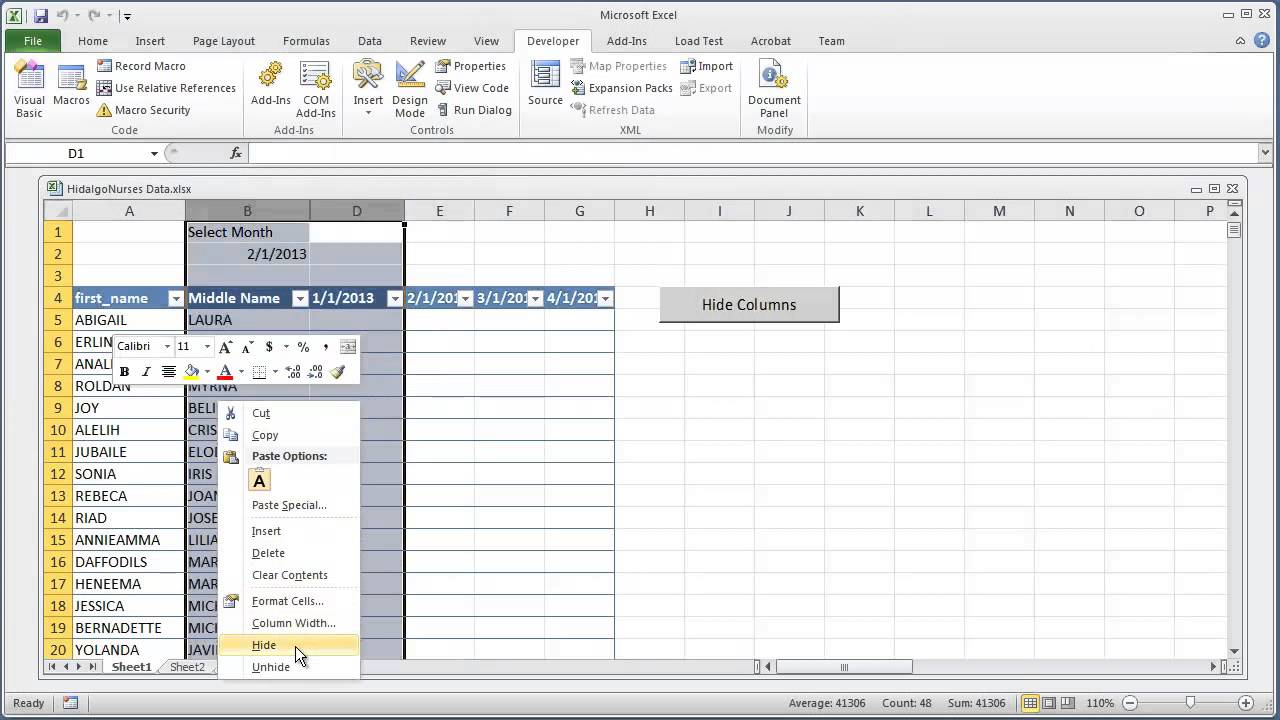Apply Bold from the mini toolbar
This screenshot has width=1280, height=720.
point(124,372)
